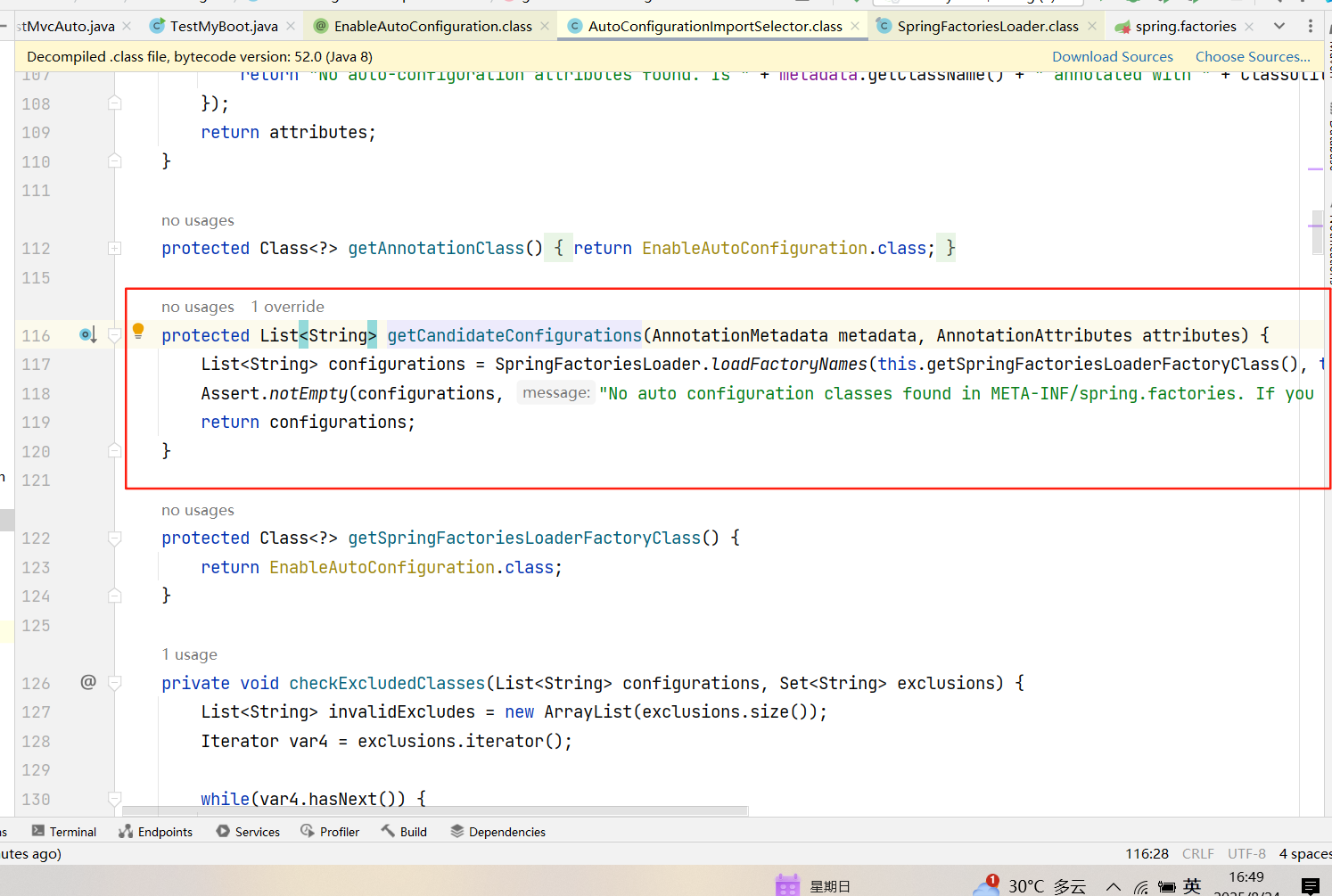This screenshot has width=1332, height=896.
Task: Select AutoConfigurationImportSelector.class tab
Action: click(x=714, y=26)
